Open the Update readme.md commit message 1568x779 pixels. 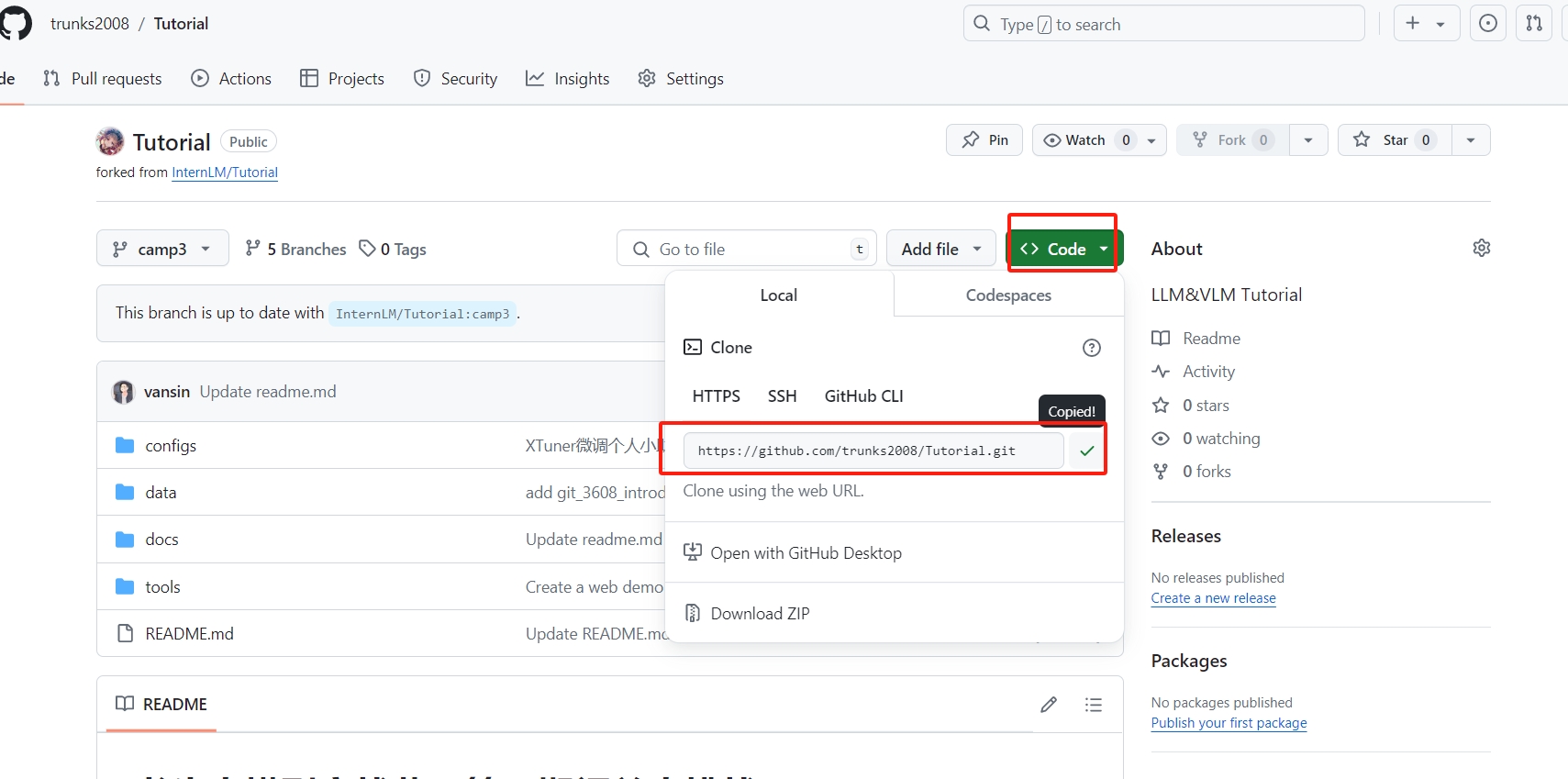coord(268,392)
